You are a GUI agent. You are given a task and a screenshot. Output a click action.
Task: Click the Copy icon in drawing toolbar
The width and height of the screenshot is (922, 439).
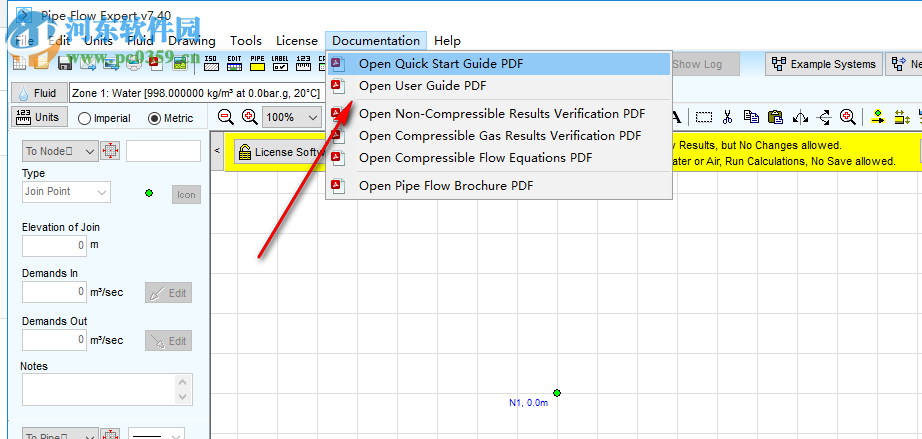point(751,116)
